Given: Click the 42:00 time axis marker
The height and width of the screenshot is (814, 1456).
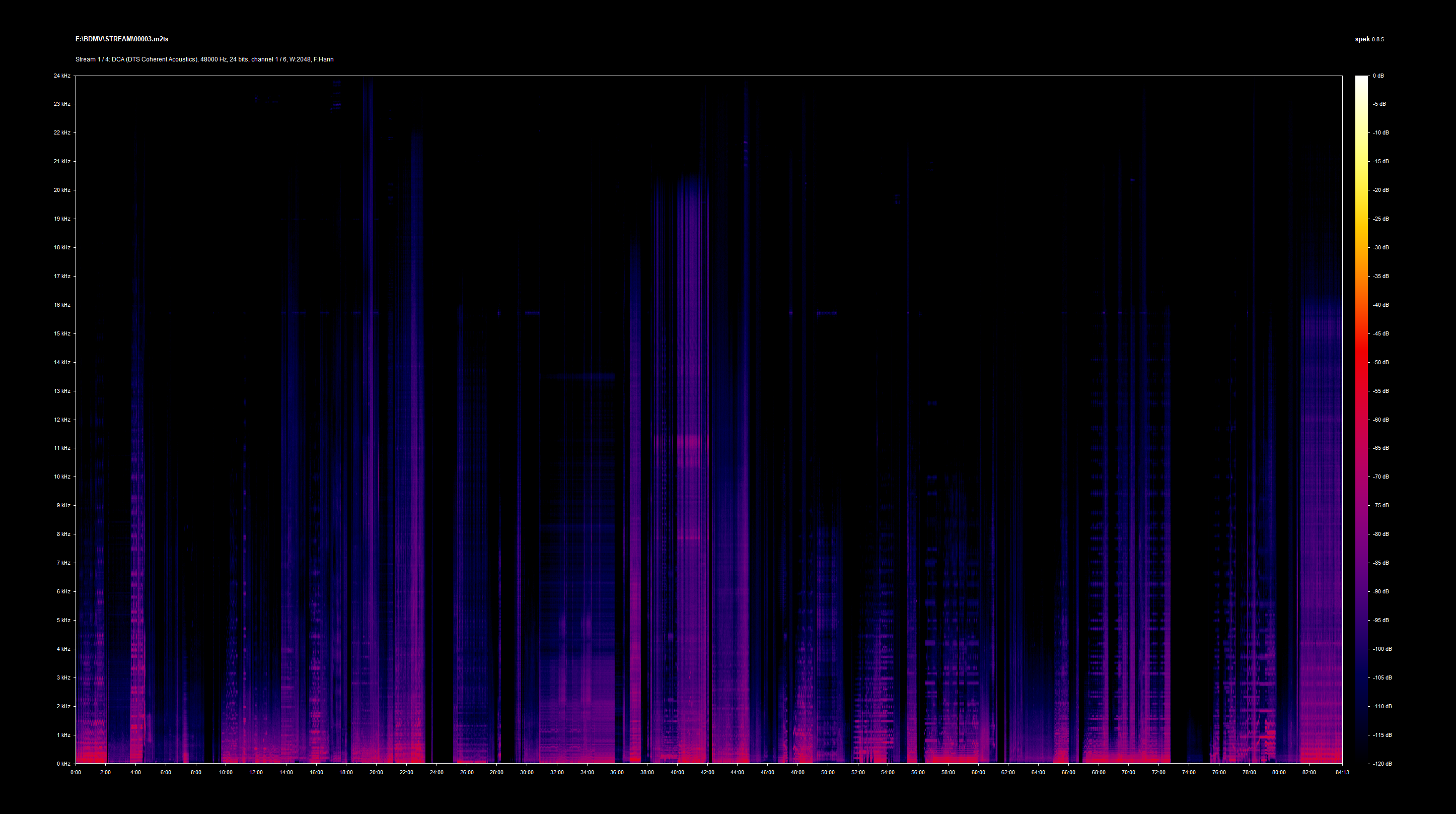Looking at the screenshot, I should tap(707, 773).
